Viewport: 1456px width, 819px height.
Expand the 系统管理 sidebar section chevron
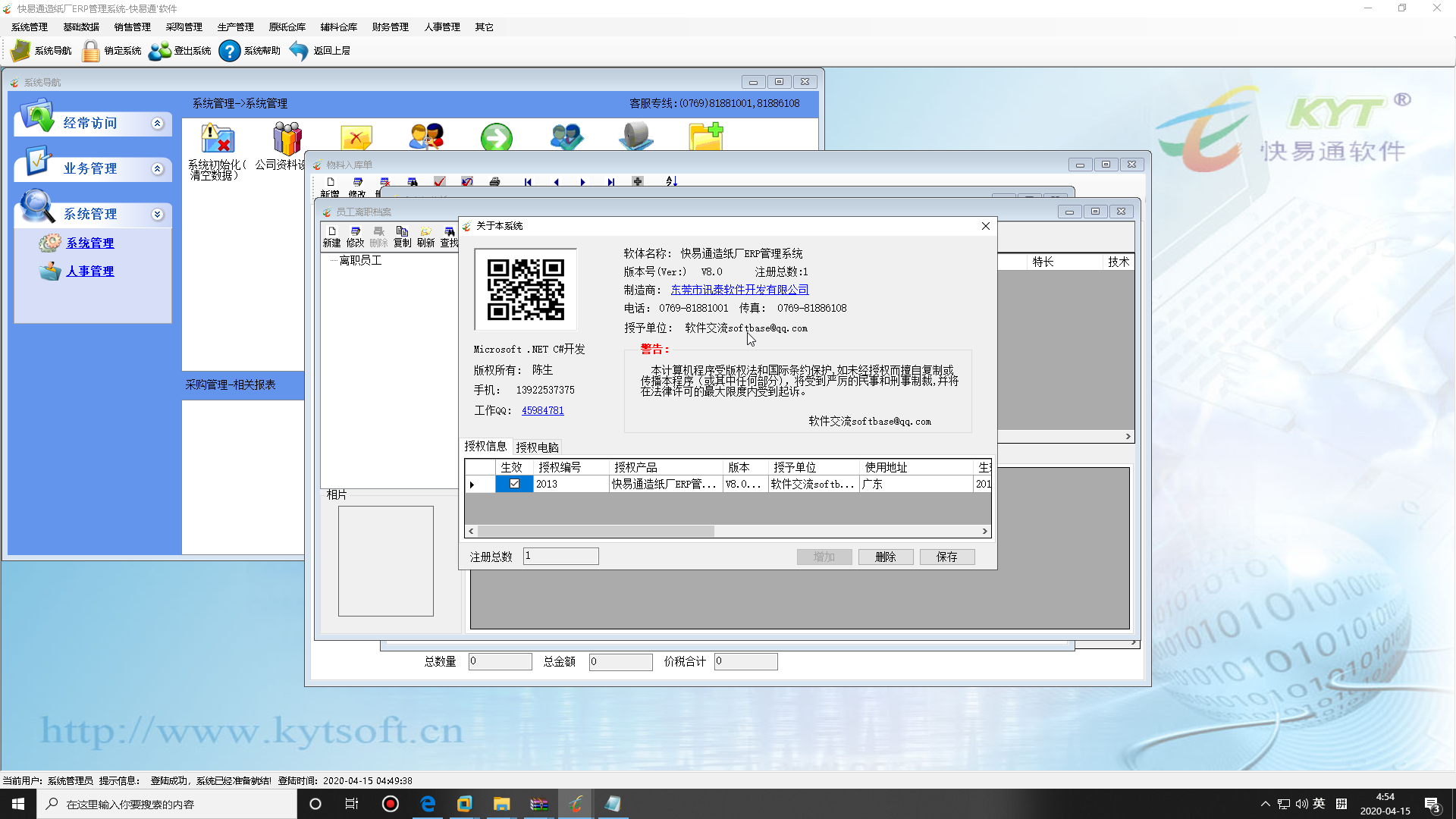(157, 215)
